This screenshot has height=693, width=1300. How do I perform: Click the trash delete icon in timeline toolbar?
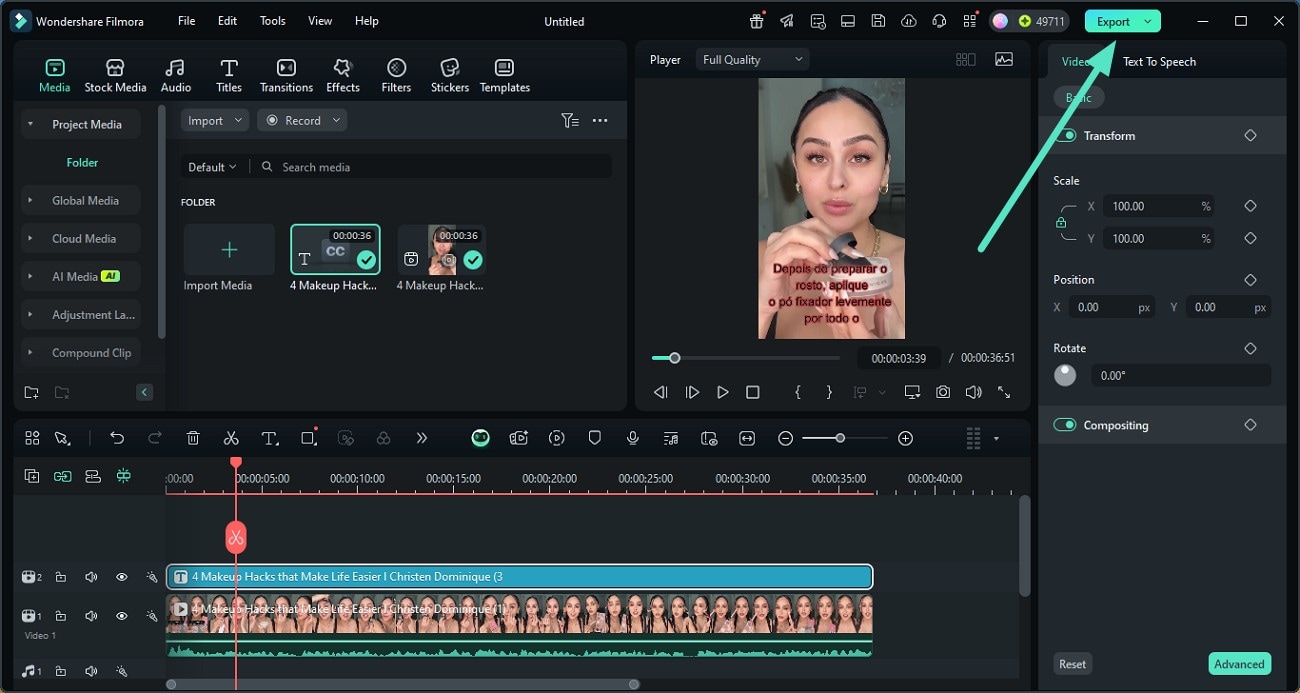193,438
